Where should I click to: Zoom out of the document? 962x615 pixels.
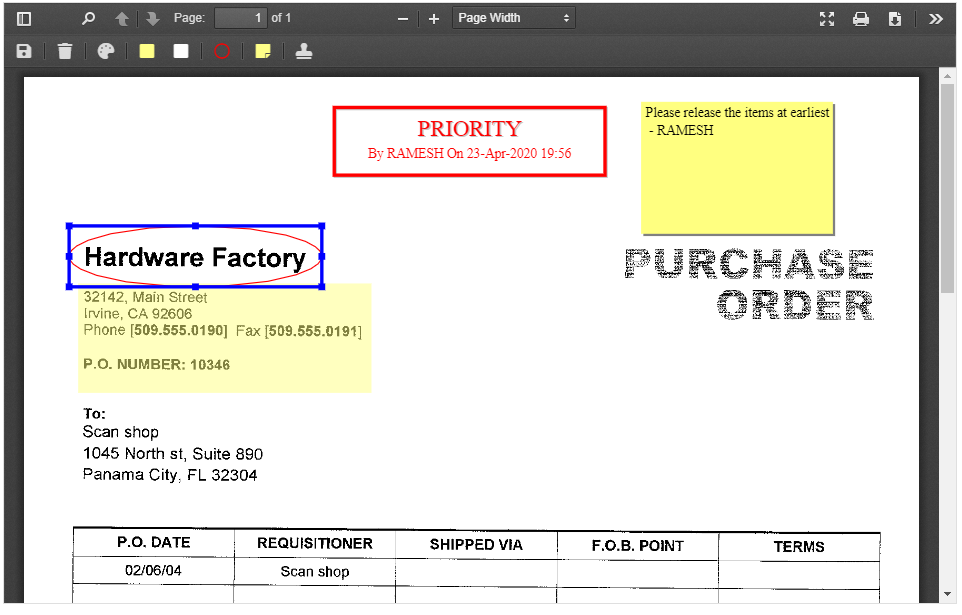403,18
